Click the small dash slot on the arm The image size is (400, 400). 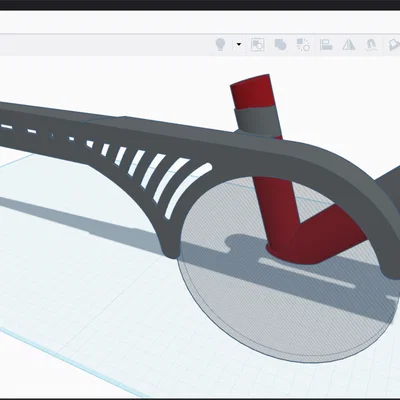32,131
